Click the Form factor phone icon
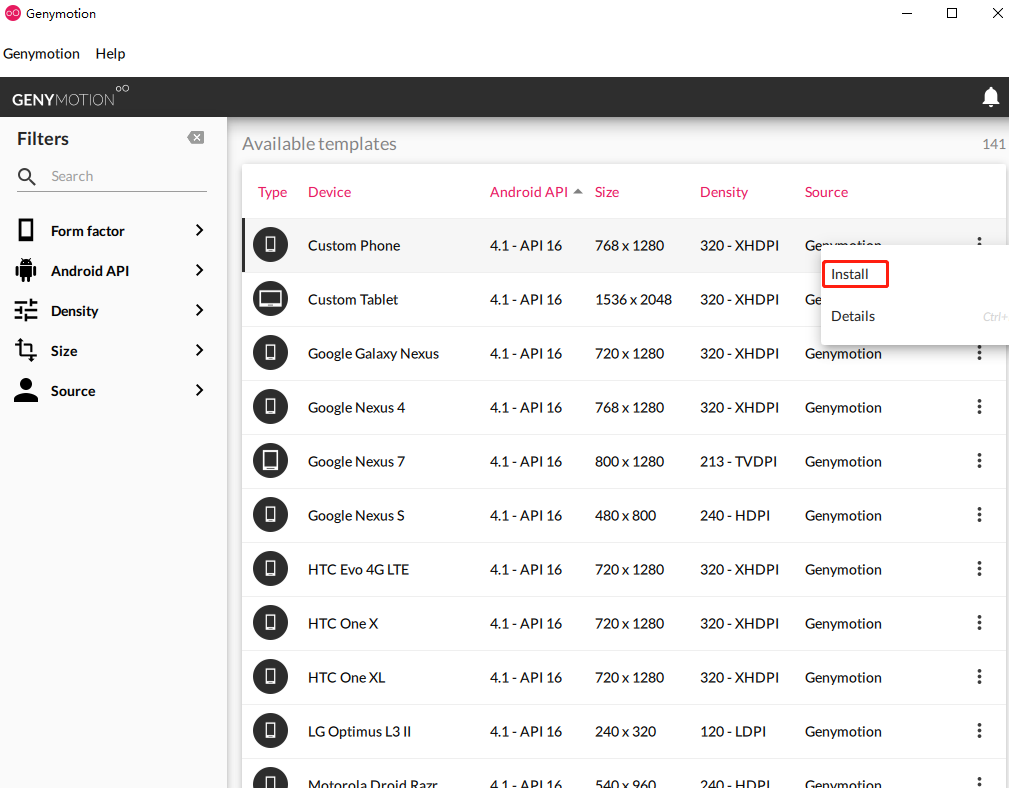The width and height of the screenshot is (1009, 788). 26,230
